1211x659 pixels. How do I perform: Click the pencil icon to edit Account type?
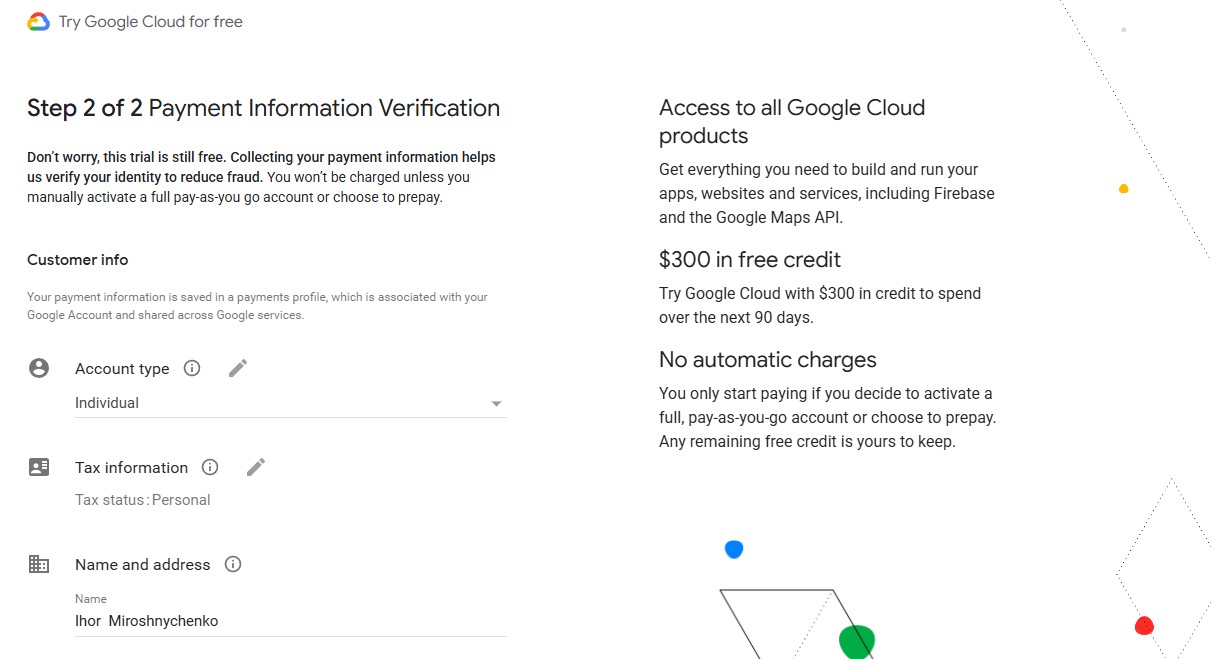point(237,368)
